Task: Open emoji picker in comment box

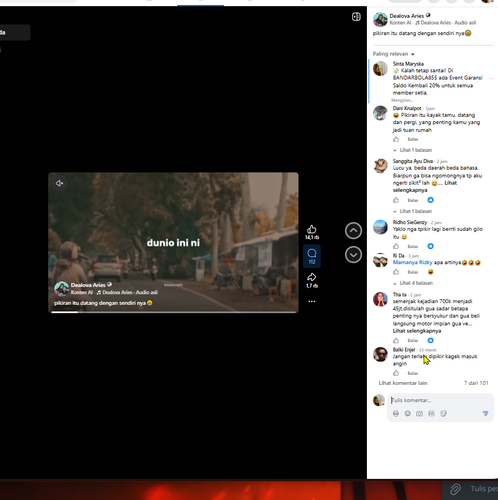Action: pyautogui.click(x=407, y=414)
